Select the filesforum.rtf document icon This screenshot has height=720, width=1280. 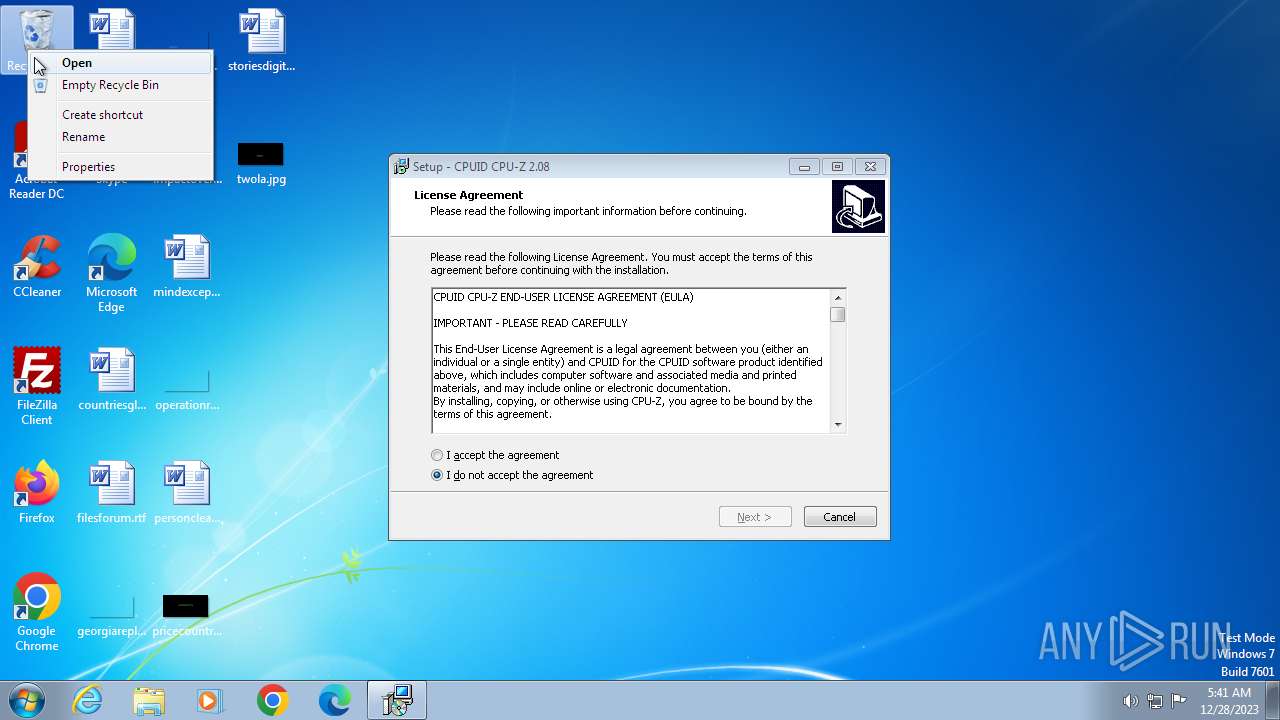point(112,493)
